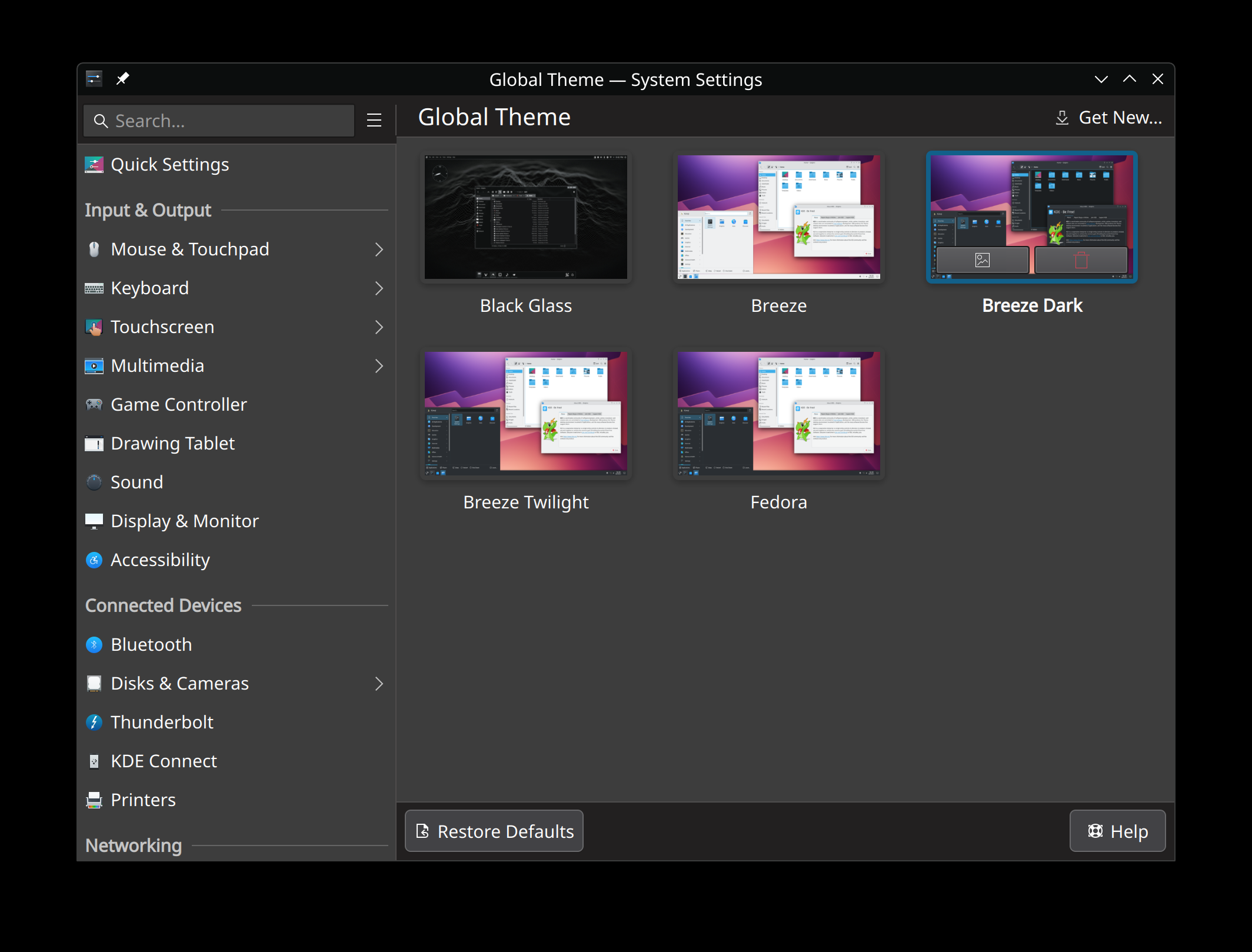Expand Disks & Cameras submenu arrow

point(379,684)
